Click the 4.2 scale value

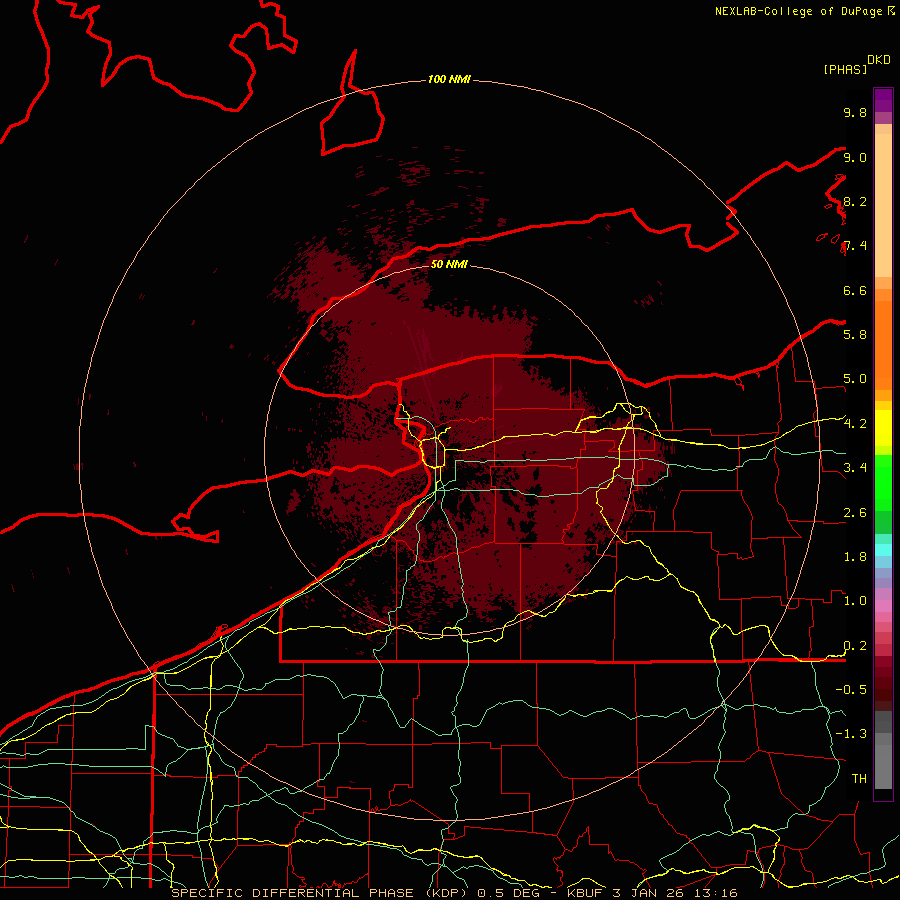855,424
